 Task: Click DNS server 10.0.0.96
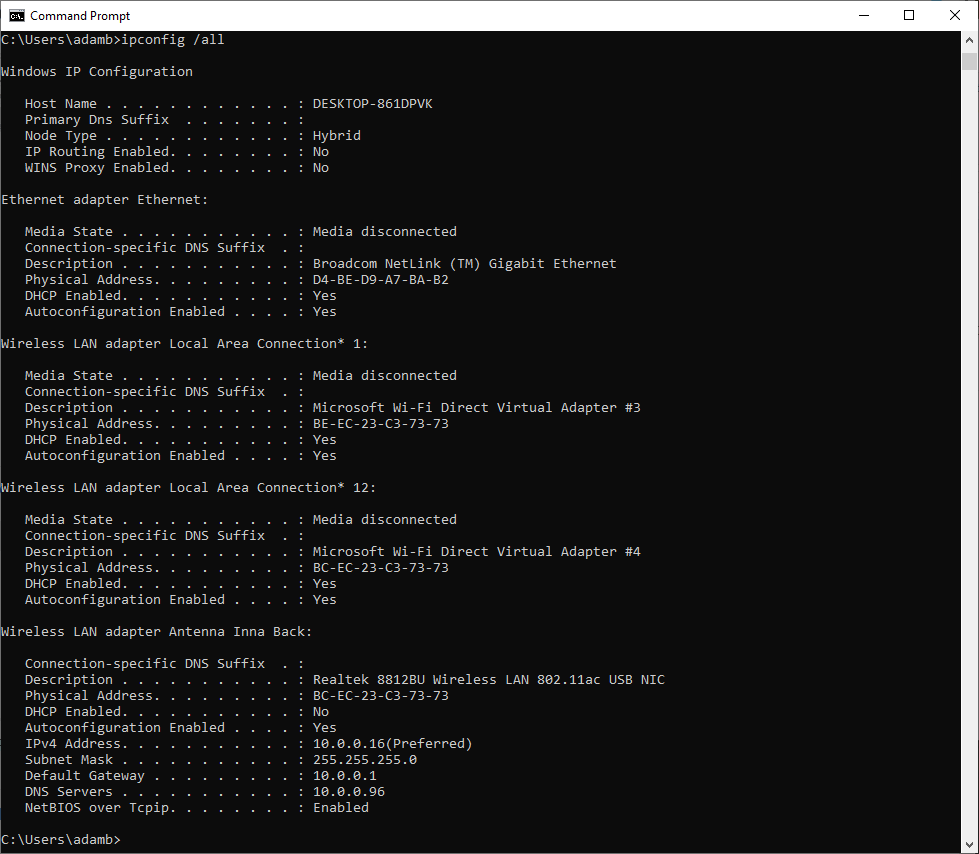(x=348, y=792)
